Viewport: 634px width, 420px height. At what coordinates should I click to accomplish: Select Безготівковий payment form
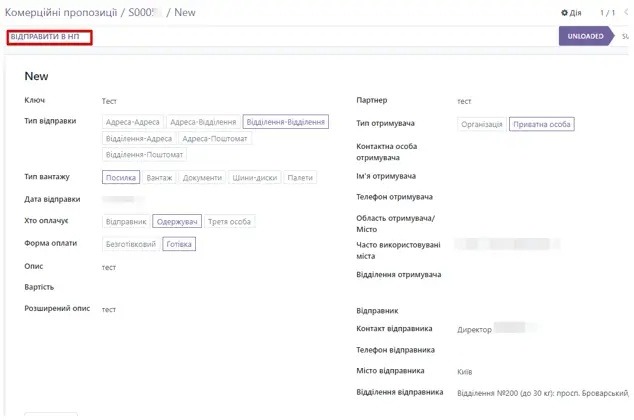click(x=131, y=243)
